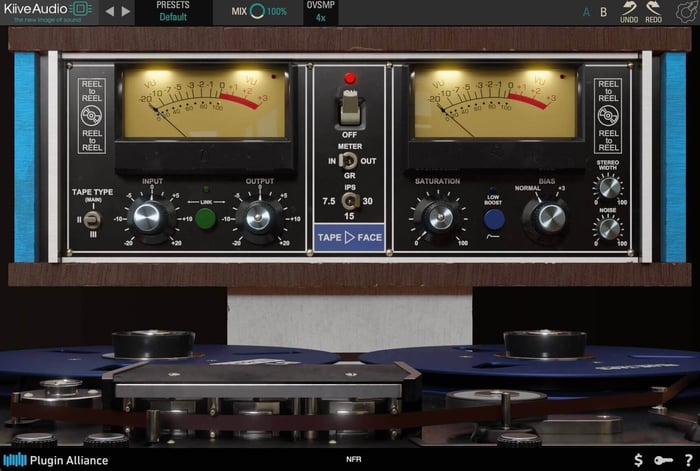
Task: Click the STEREO WIDTH knob
Action: (x=609, y=188)
